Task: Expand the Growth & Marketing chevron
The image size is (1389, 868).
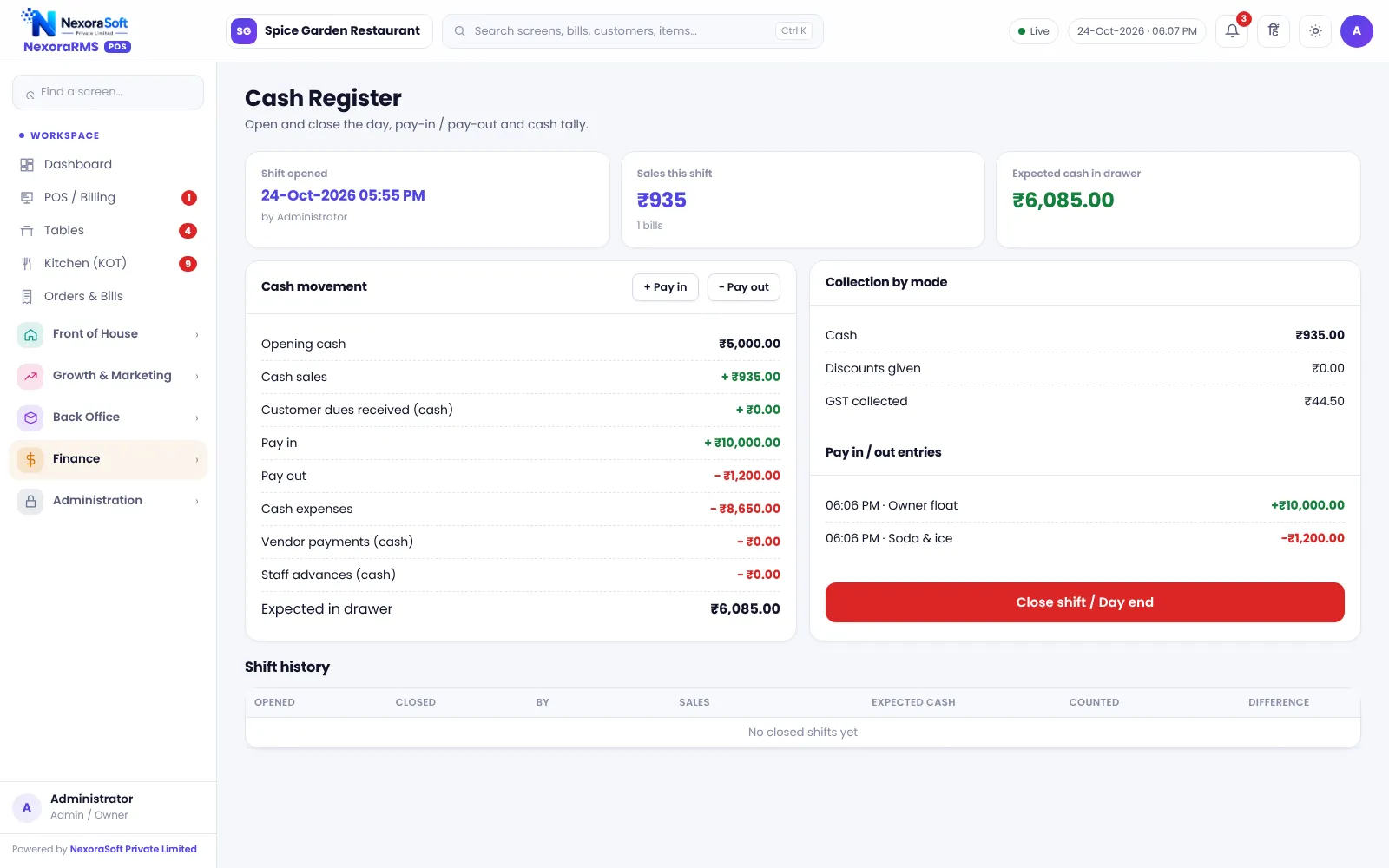Action: 197,377
